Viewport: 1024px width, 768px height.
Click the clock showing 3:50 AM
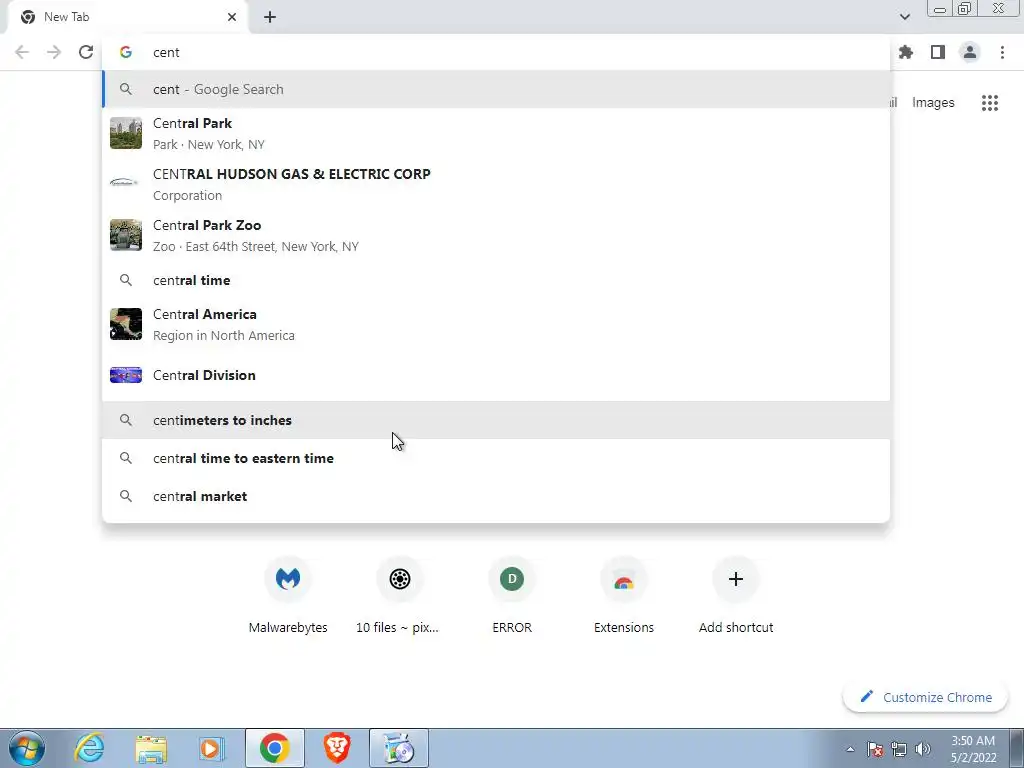pos(973,749)
